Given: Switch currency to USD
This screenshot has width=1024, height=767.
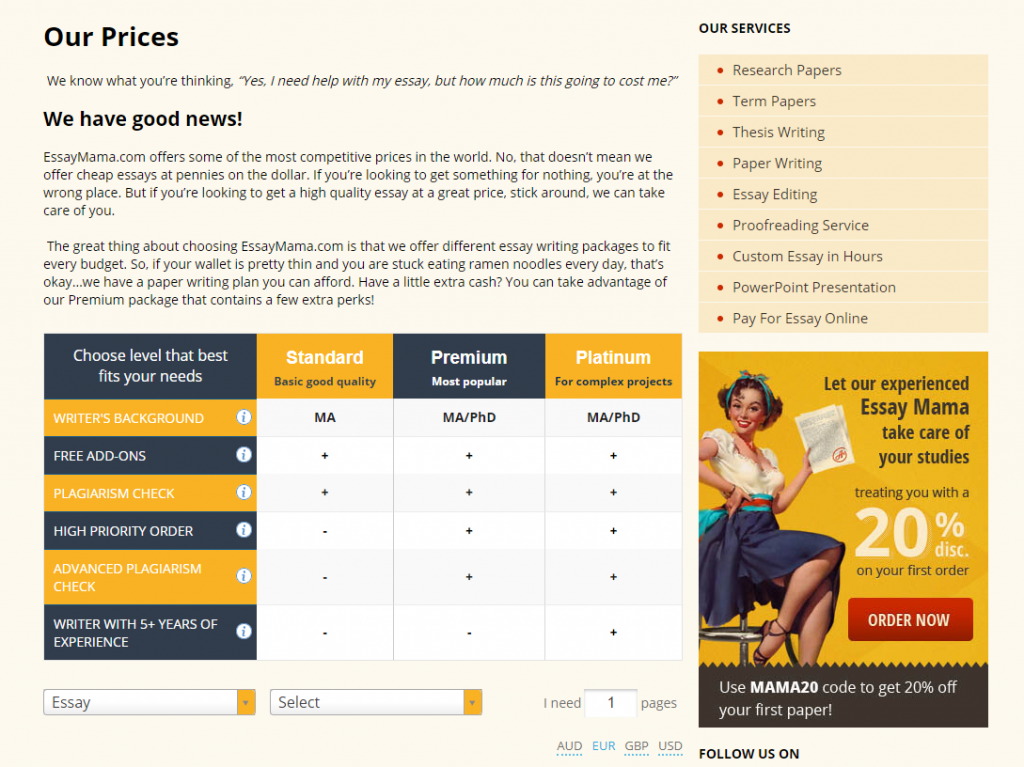Looking at the screenshot, I should pos(670,746).
